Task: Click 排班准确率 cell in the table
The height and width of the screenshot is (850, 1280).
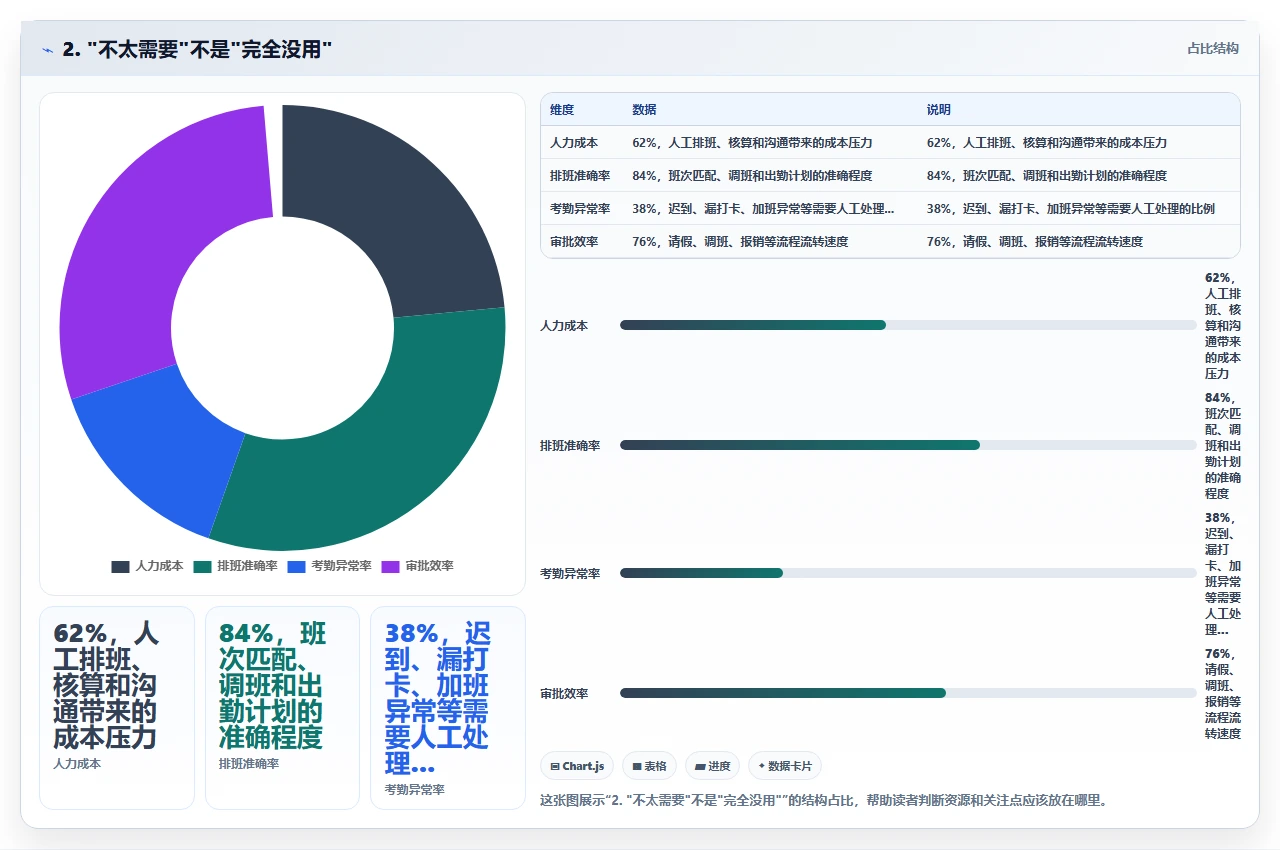Action: tap(580, 176)
